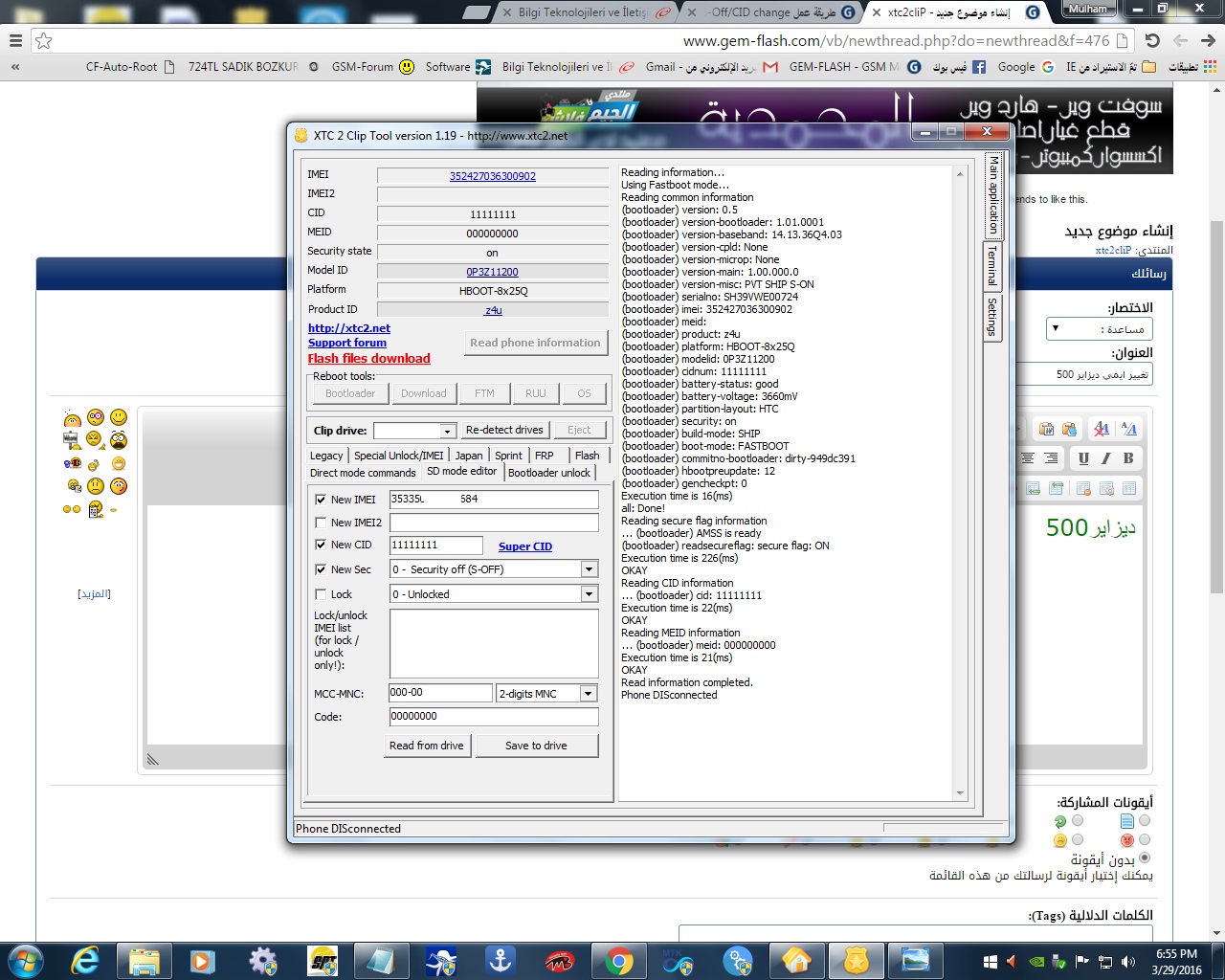Open the forum prefix dropdown
1225x980 pixels.
coord(1100,328)
